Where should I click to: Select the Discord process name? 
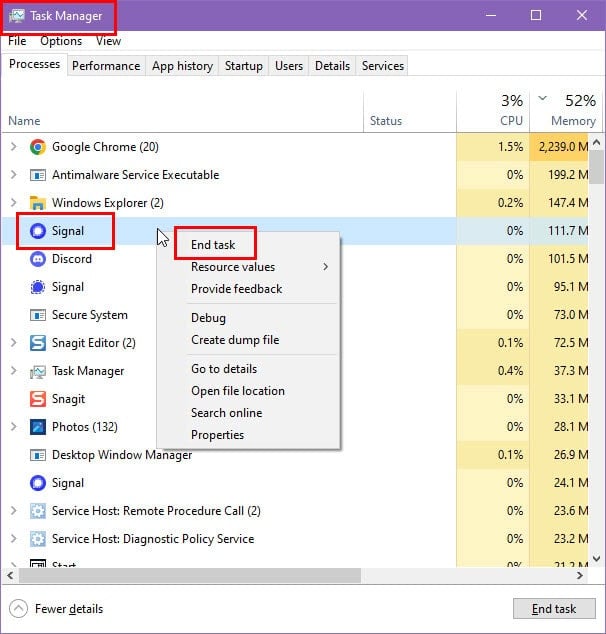coord(72,259)
